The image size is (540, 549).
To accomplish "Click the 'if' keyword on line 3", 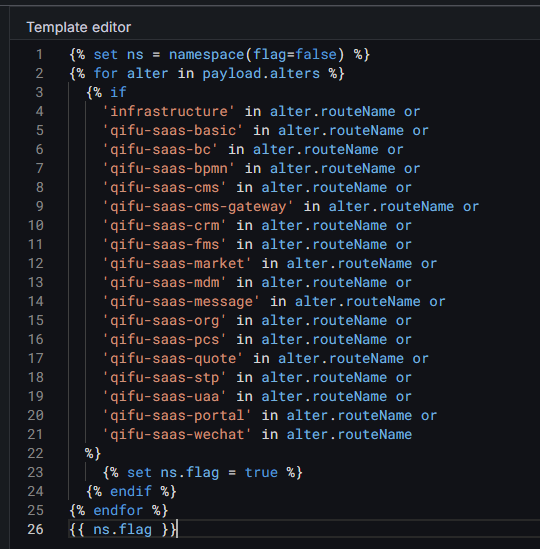I will tap(118, 92).
